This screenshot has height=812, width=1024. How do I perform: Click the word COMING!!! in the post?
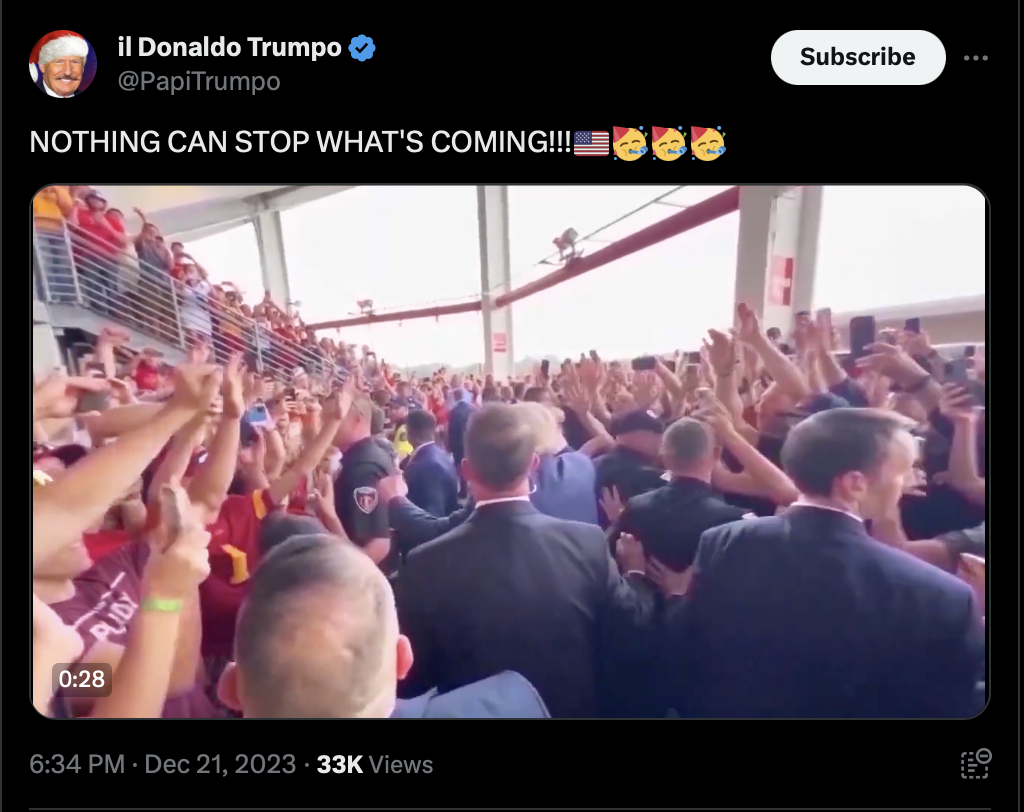pos(501,142)
